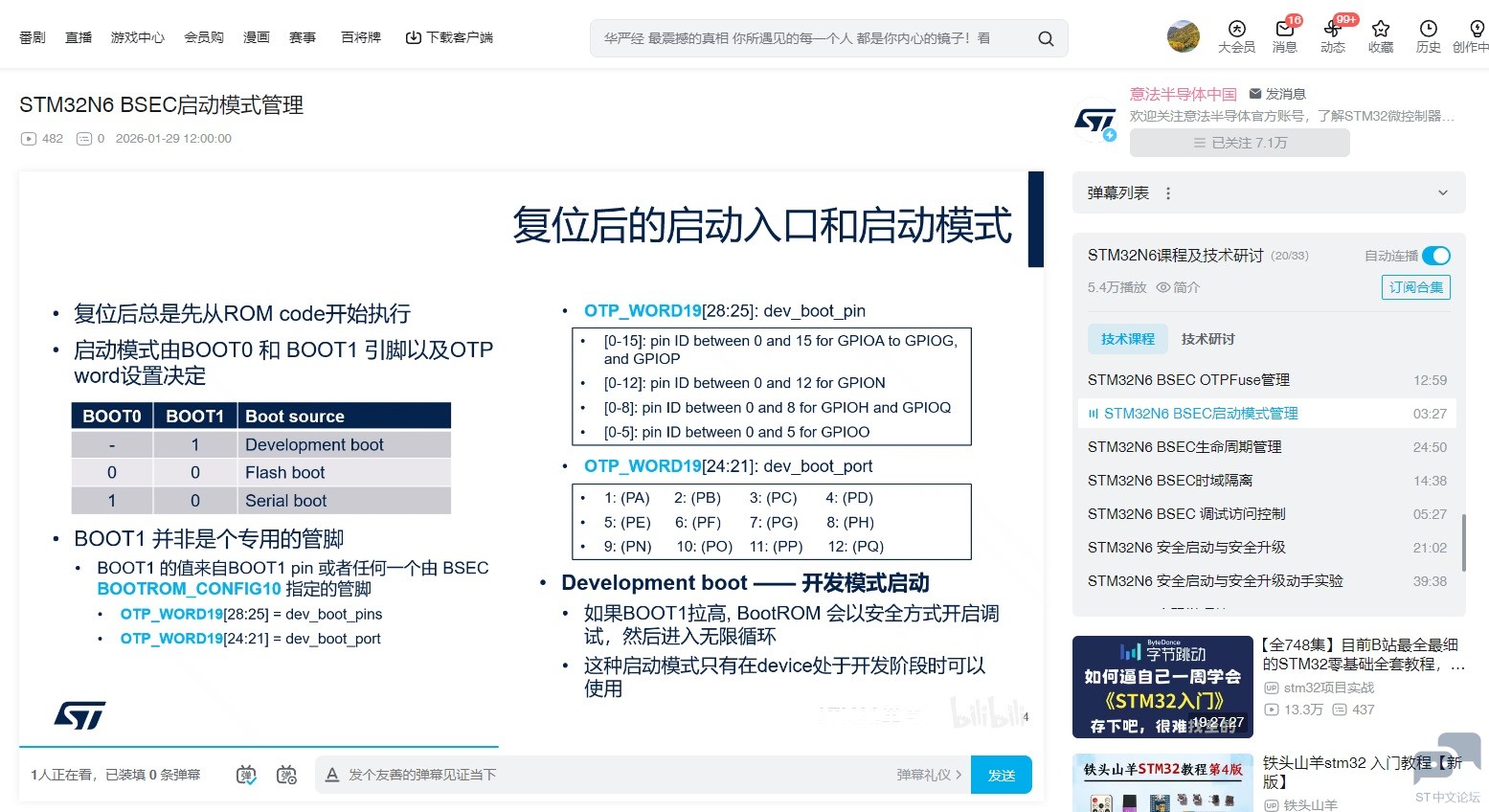This screenshot has width=1489, height=812.
Task: Click video title STM32N6 BSEC启动模式管理
Action: [x=162, y=105]
